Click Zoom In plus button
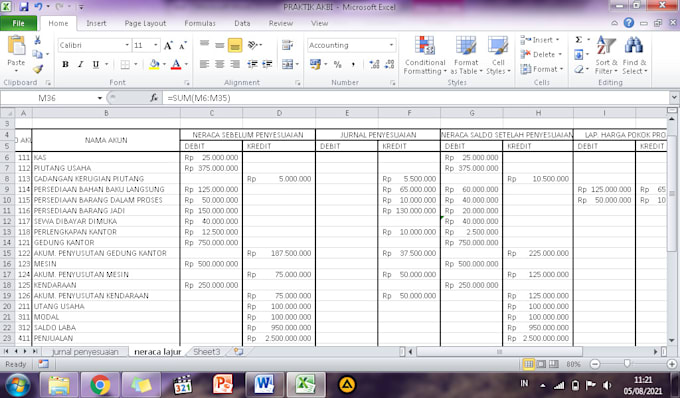 672,364
